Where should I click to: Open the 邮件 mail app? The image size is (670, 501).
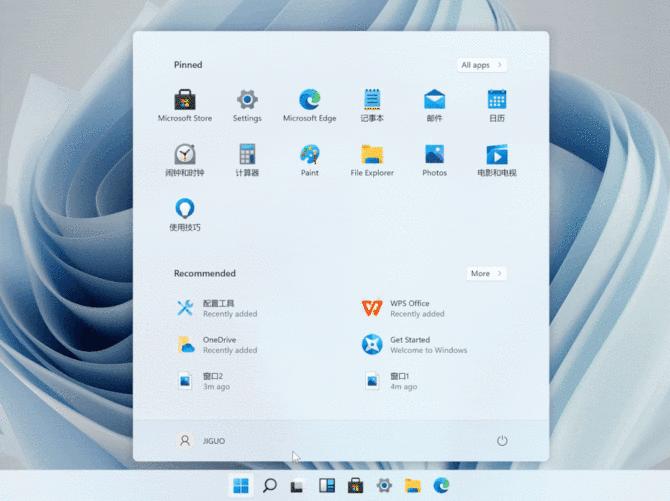pyautogui.click(x=434, y=106)
